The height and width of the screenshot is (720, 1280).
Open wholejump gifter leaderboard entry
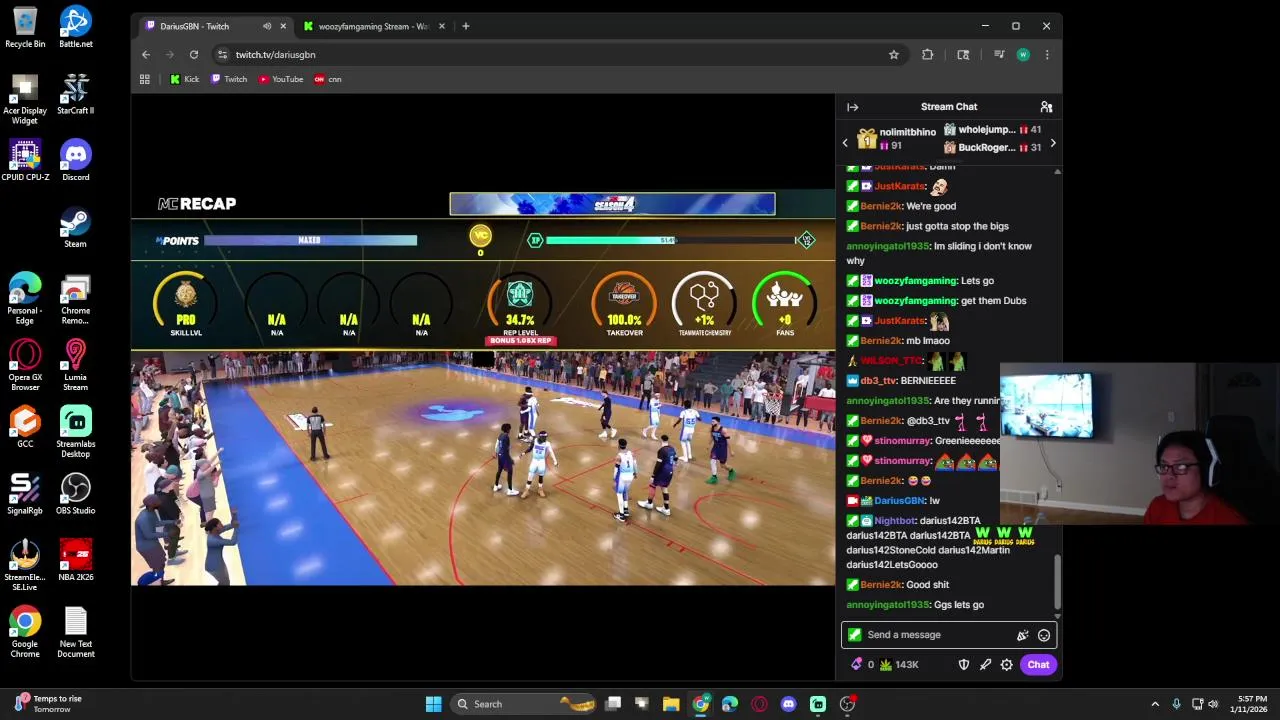click(x=992, y=130)
